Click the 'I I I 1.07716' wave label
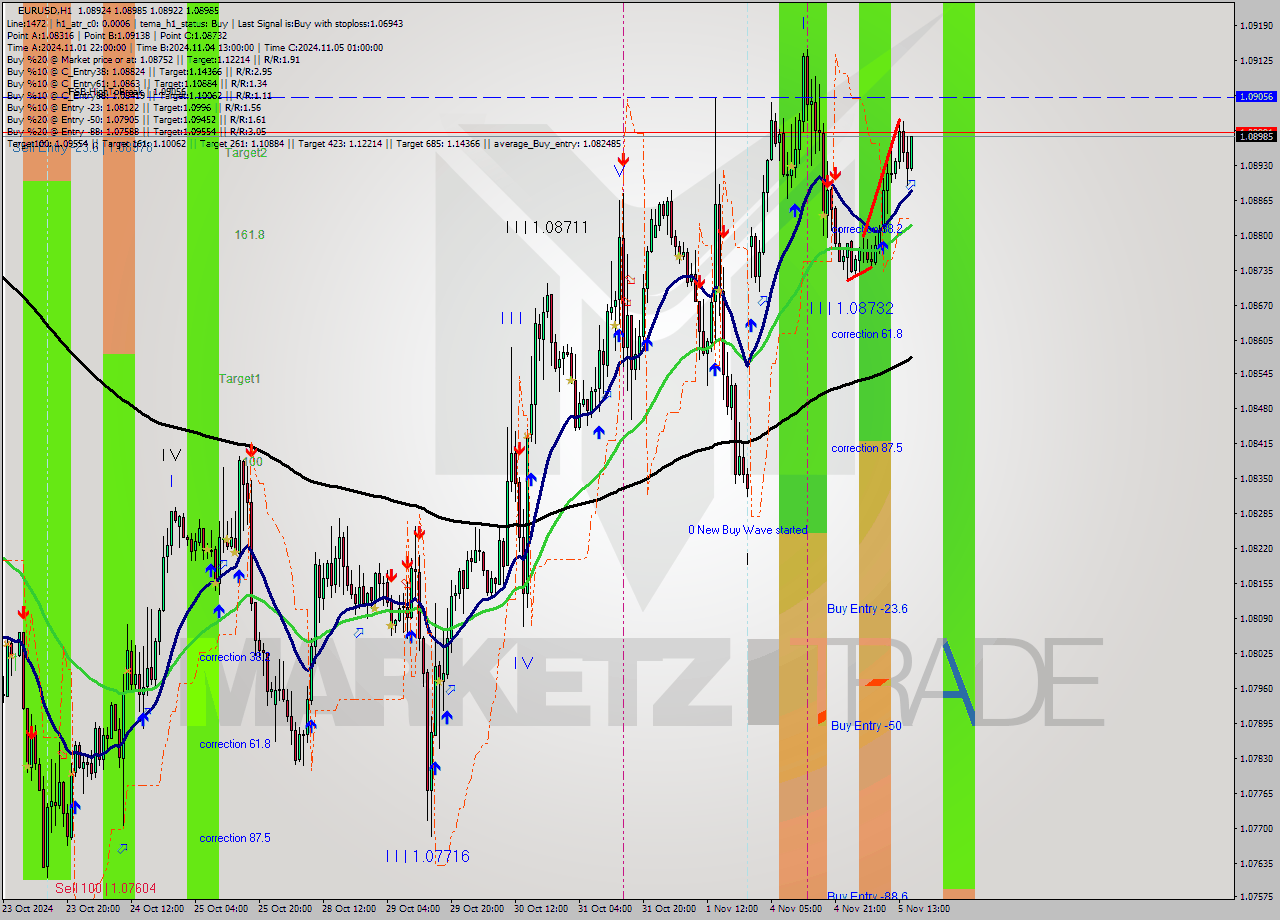Image resolution: width=1280 pixels, height=920 pixels. tap(427, 857)
